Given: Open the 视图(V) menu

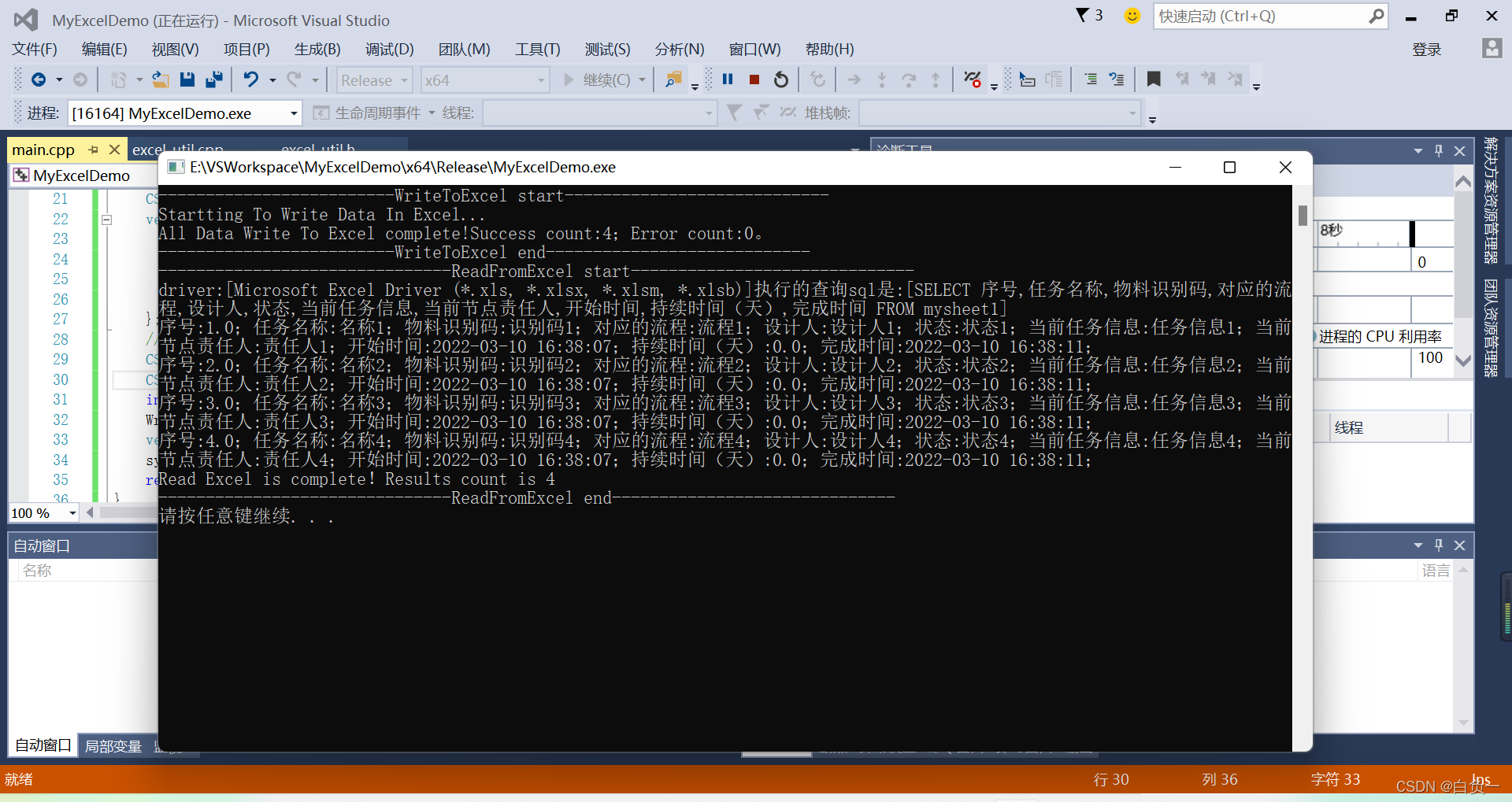Looking at the screenshot, I should point(176,49).
